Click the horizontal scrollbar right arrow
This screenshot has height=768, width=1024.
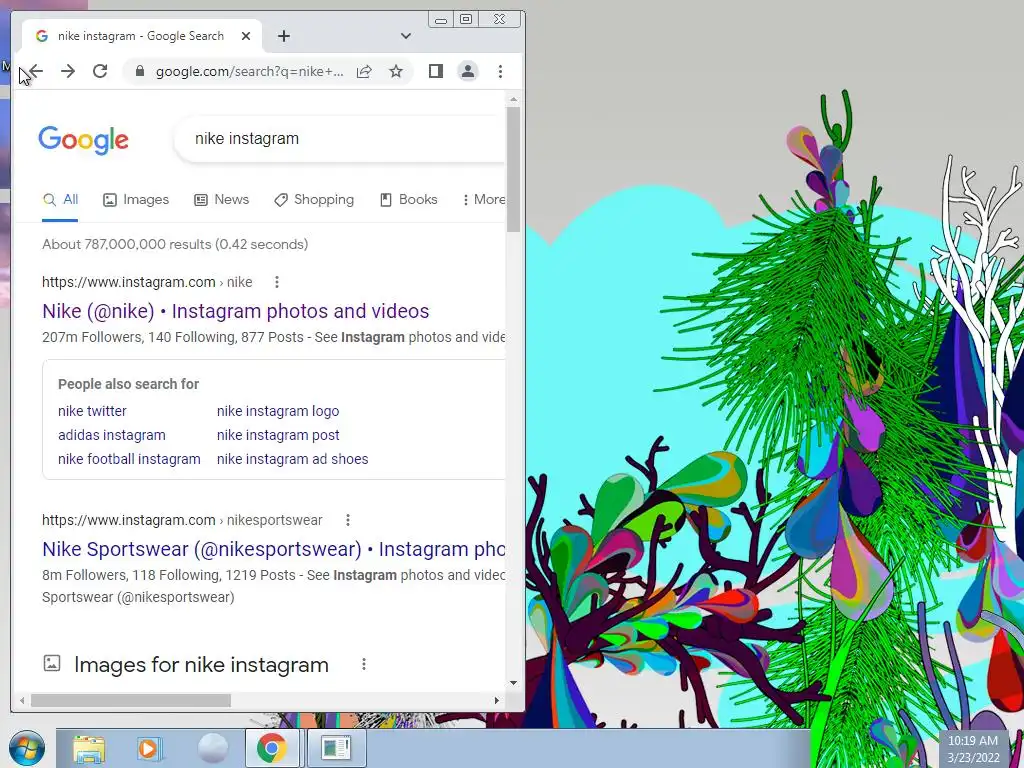(x=496, y=701)
